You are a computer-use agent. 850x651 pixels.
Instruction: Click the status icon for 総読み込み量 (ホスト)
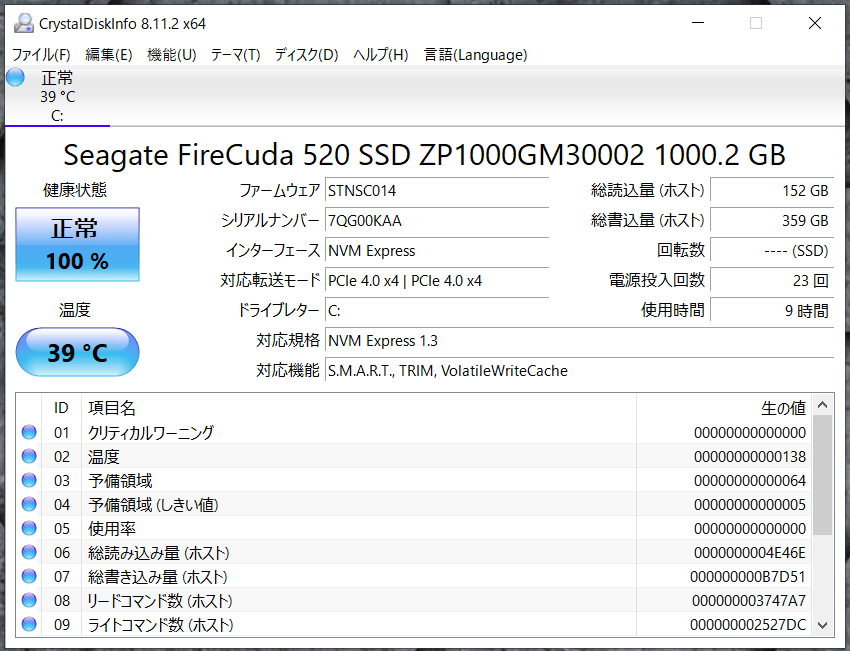(x=29, y=553)
